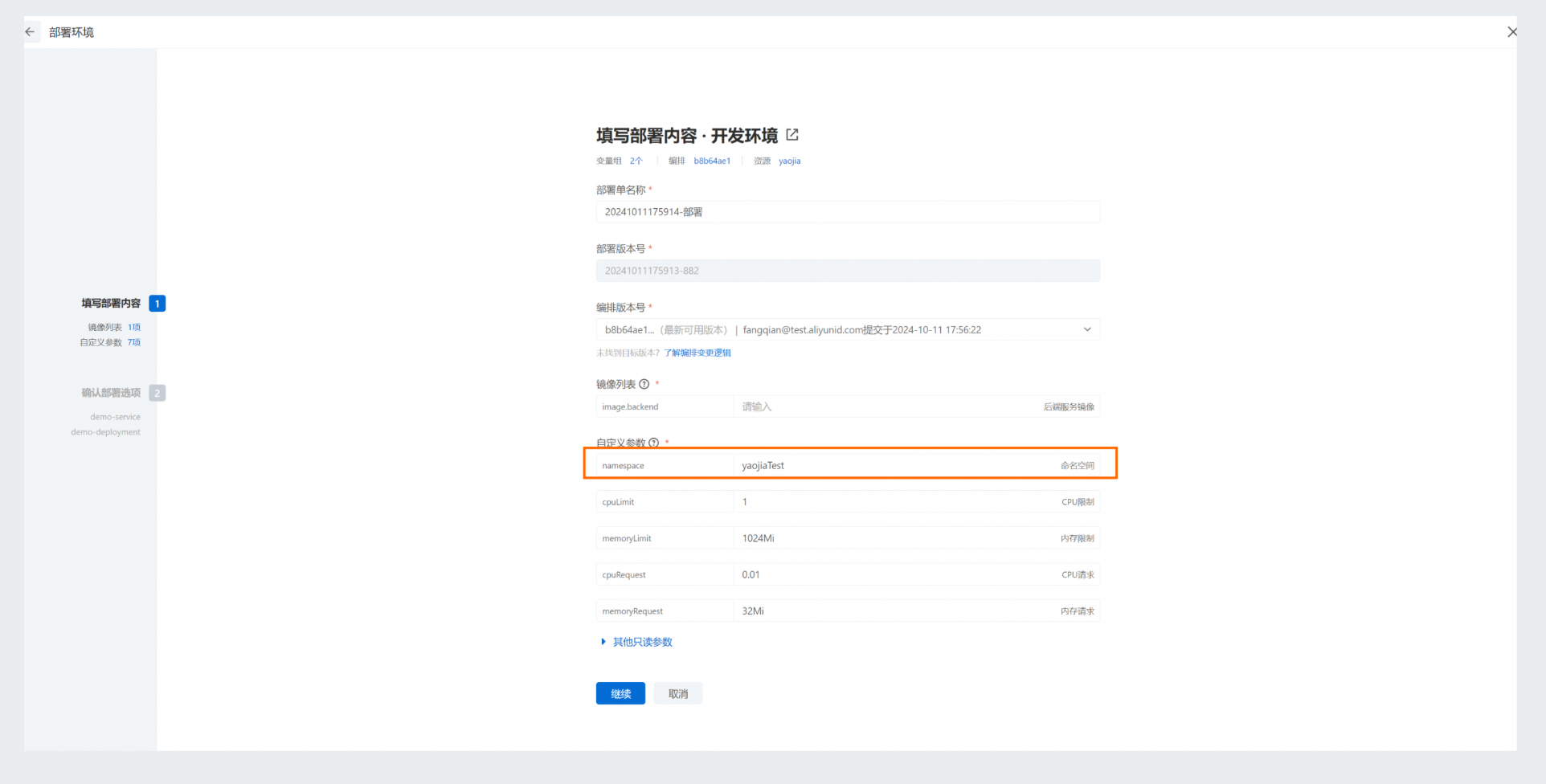Select step 2 确认部署选项 in sidebar

click(x=123, y=393)
